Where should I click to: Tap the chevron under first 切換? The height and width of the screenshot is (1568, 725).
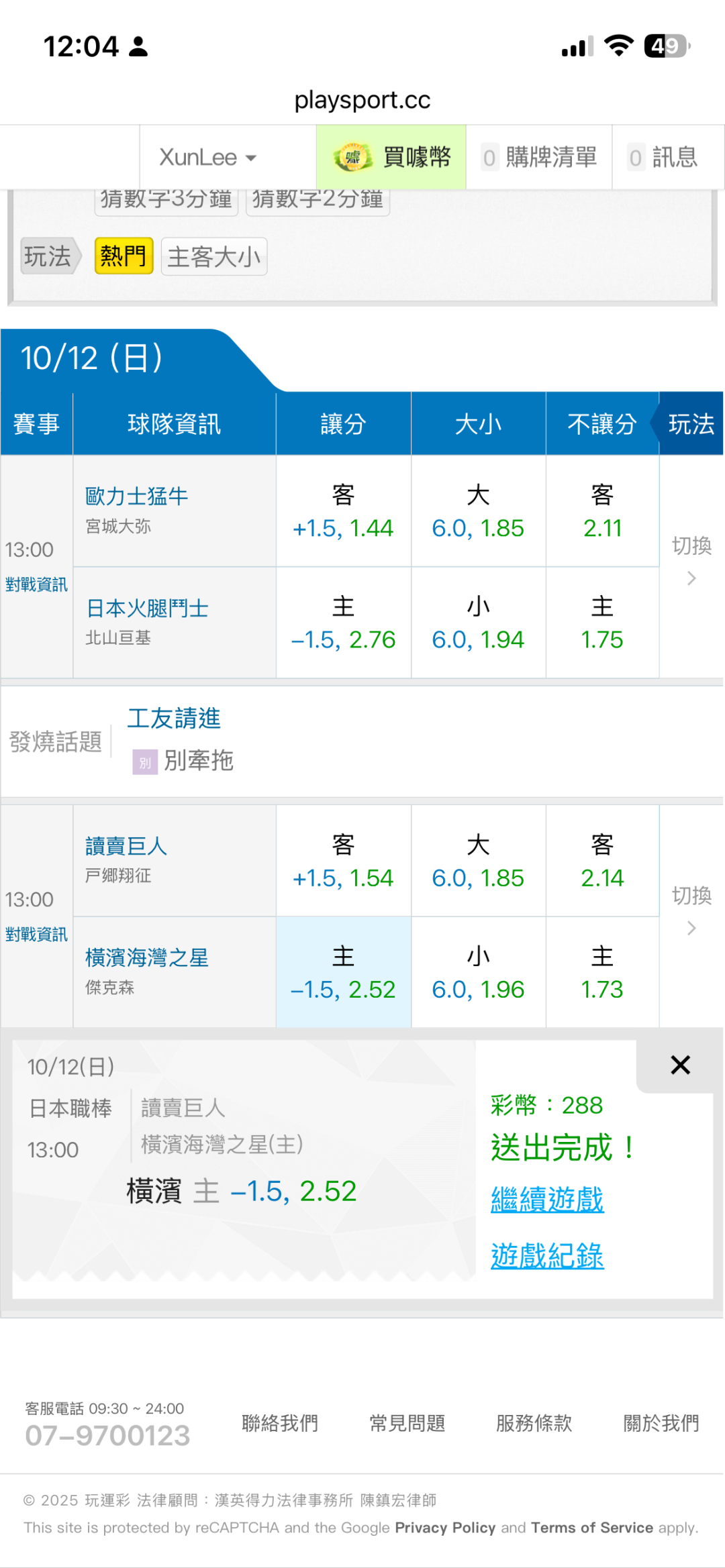click(691, 578)
